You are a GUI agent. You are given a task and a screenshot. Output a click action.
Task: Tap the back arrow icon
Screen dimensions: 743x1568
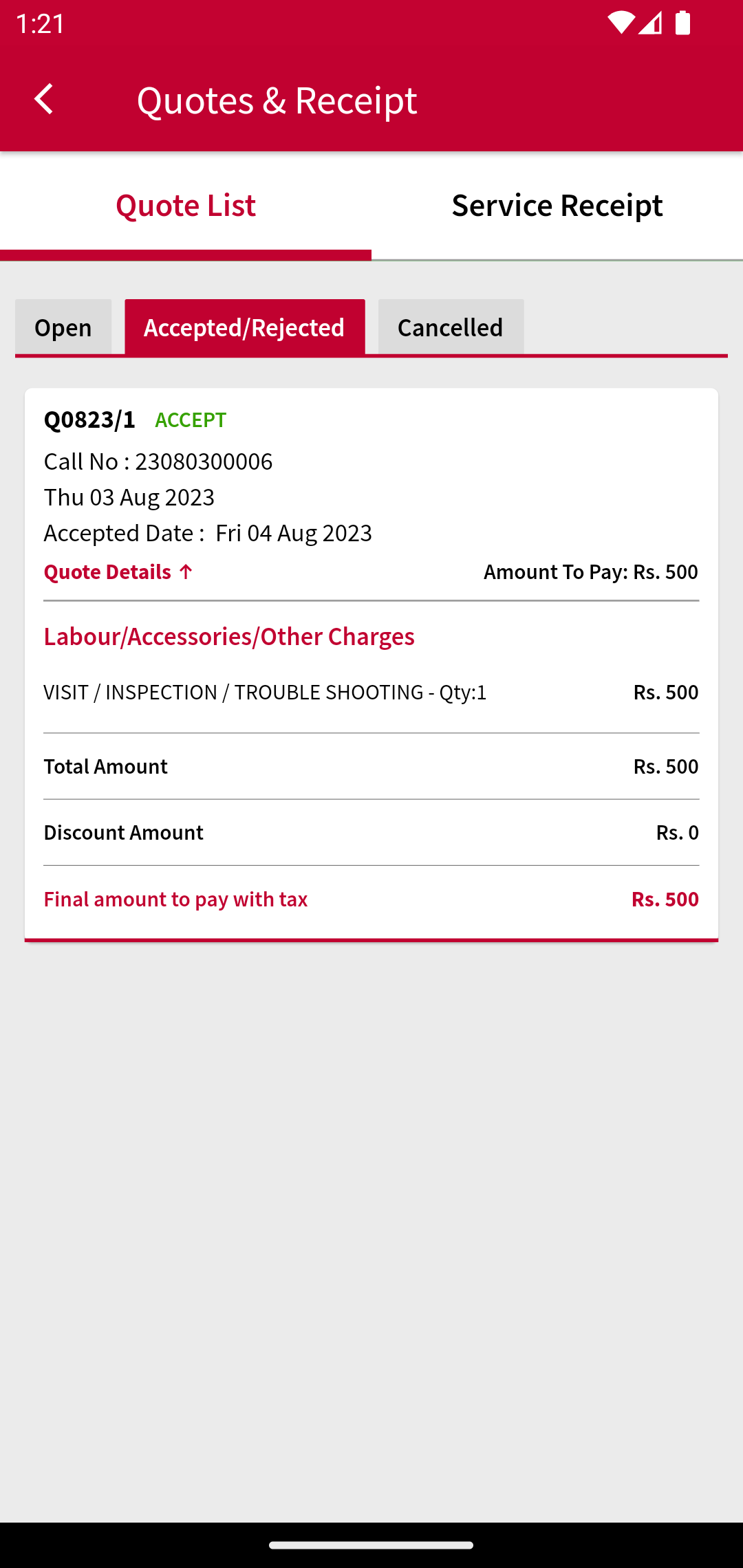44,100
